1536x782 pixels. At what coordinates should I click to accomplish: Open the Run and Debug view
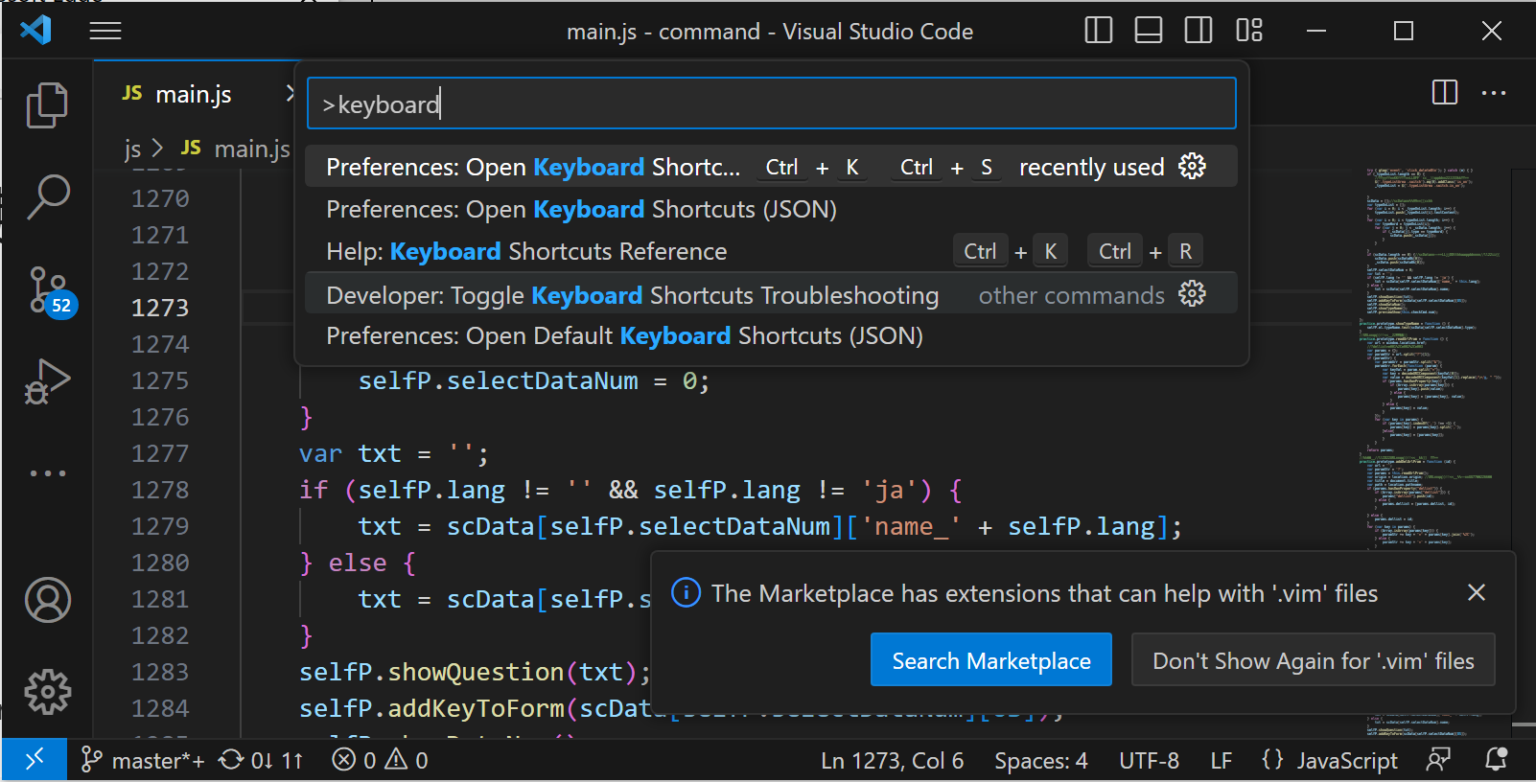pos(47,382)
